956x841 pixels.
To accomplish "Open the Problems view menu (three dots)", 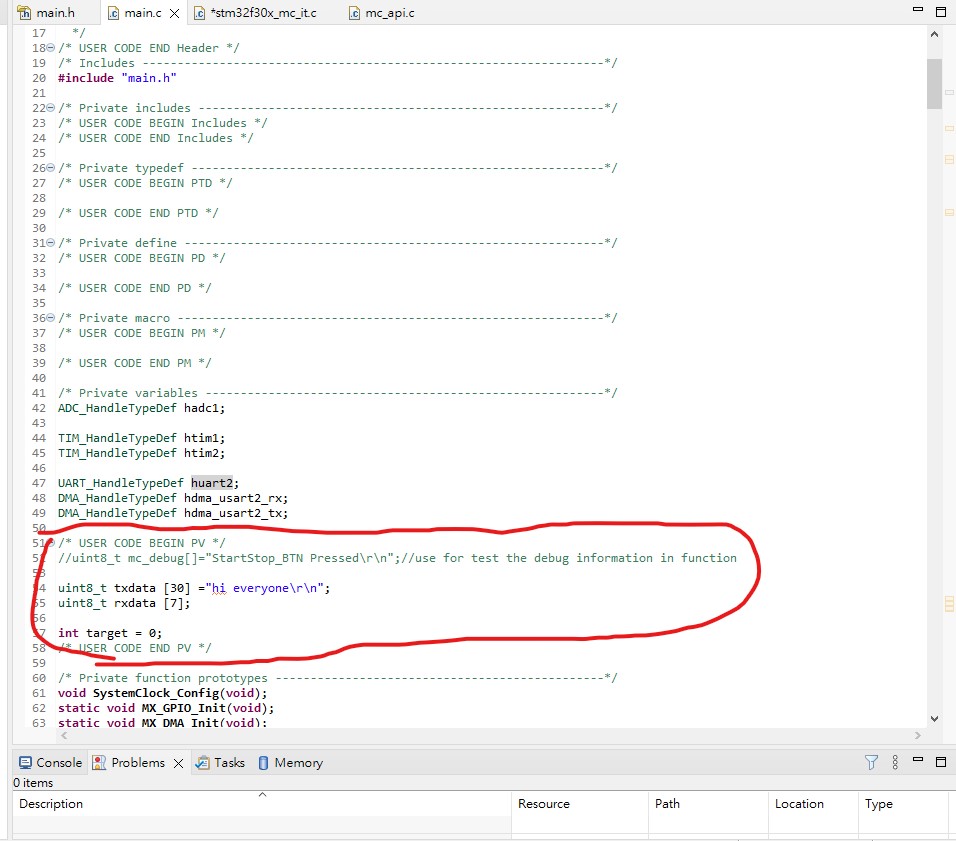I will [x=894, y=762].
